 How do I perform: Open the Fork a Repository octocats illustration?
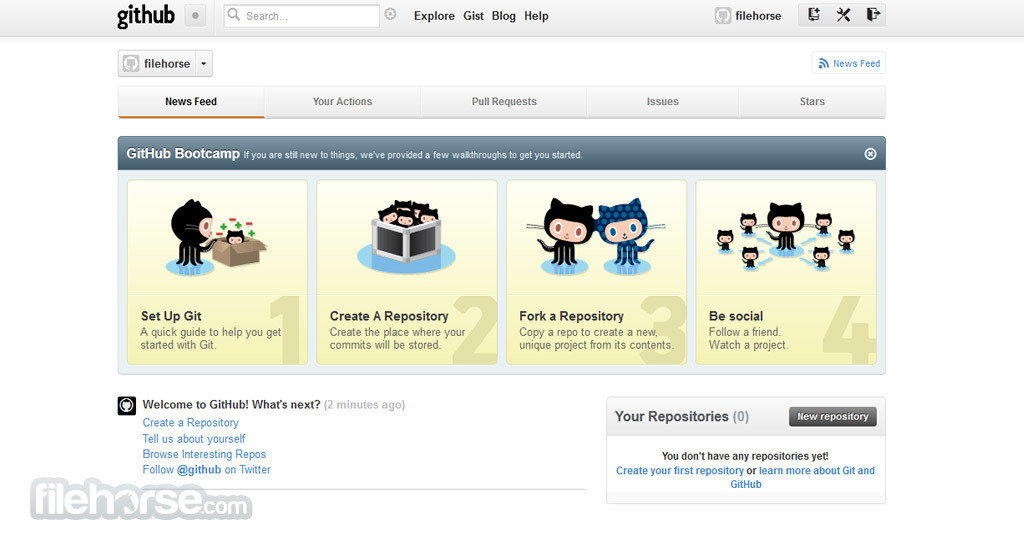pos(596,236)
